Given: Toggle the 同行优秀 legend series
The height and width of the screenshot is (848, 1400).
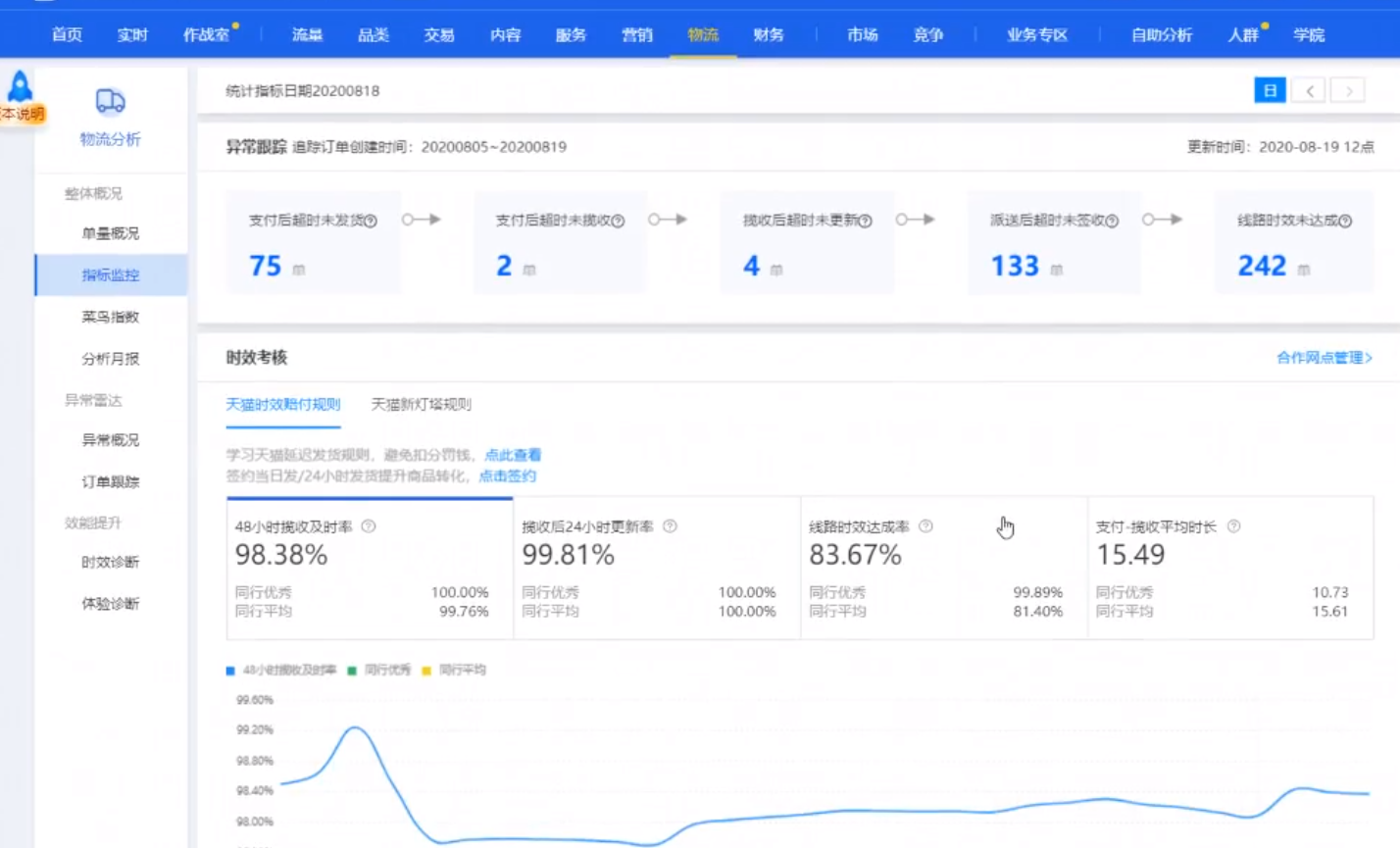Looking at the screenshot, I should [379, 671].
